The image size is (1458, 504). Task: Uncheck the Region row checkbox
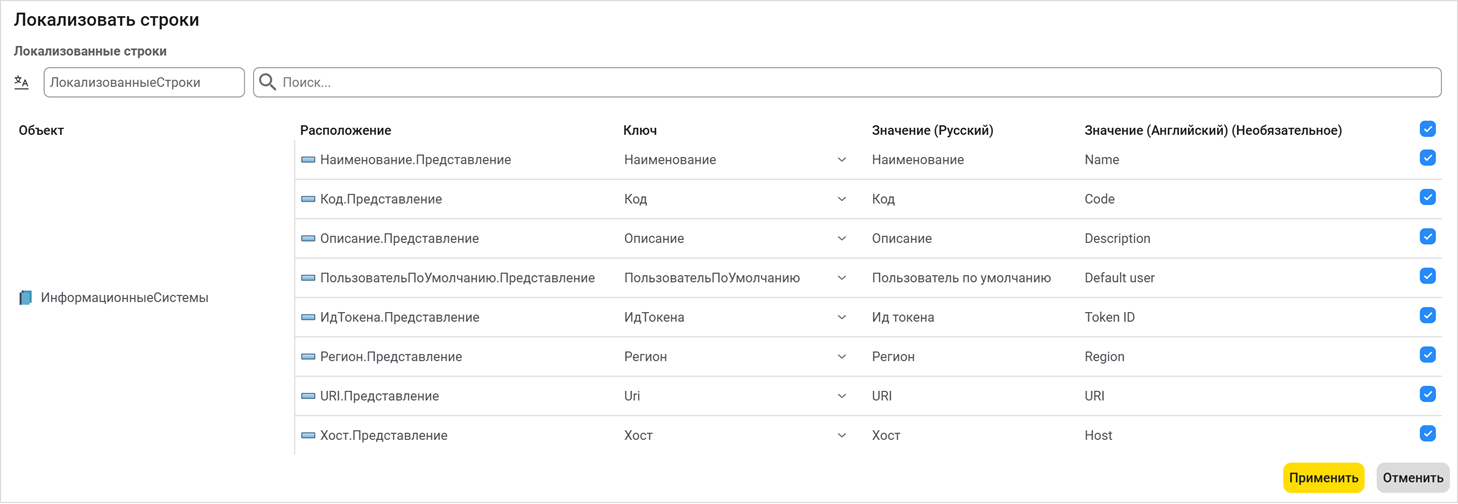click(1427, 355)
